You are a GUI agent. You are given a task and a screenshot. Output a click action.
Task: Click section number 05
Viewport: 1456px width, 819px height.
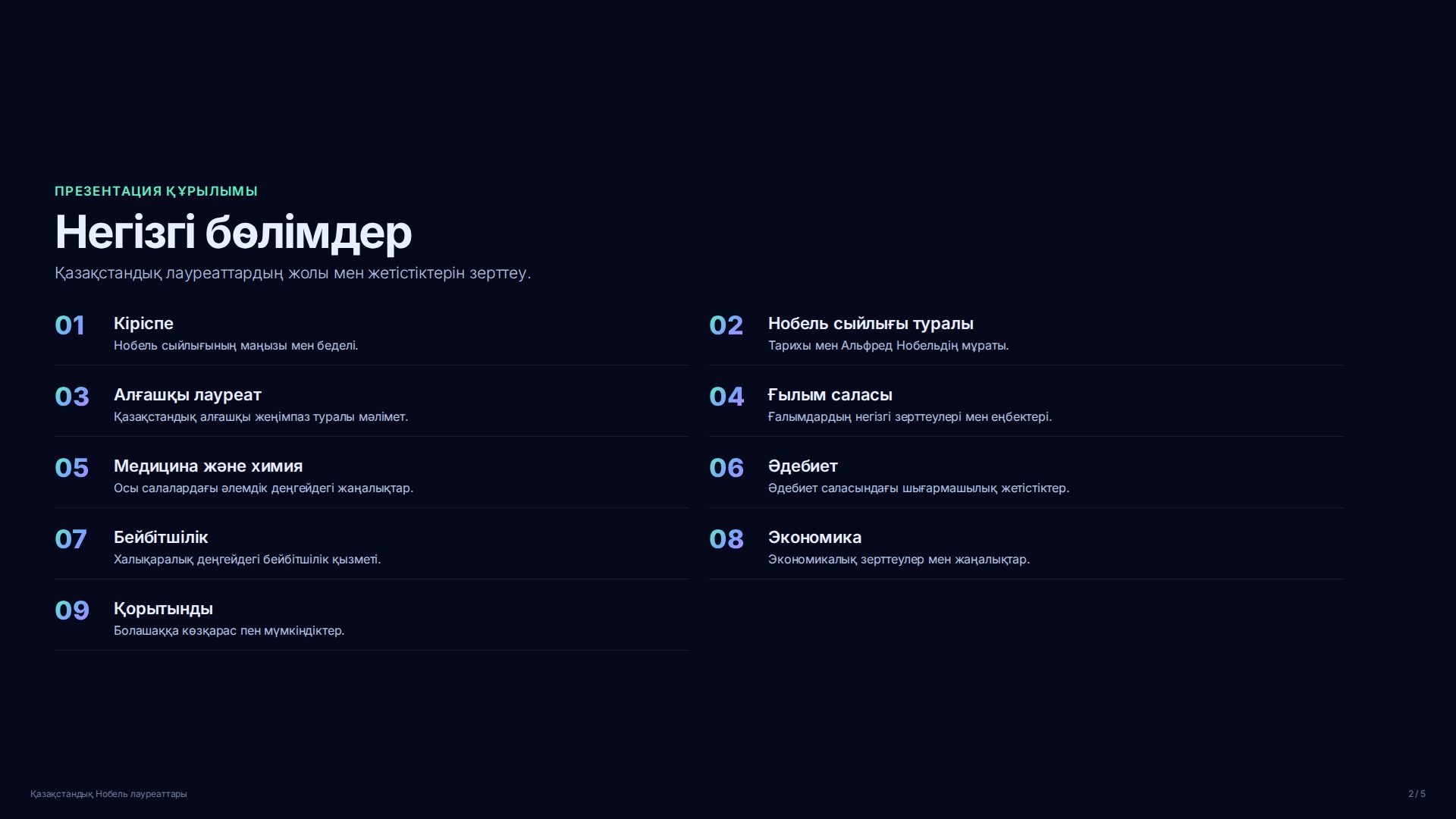coord(72,468)
